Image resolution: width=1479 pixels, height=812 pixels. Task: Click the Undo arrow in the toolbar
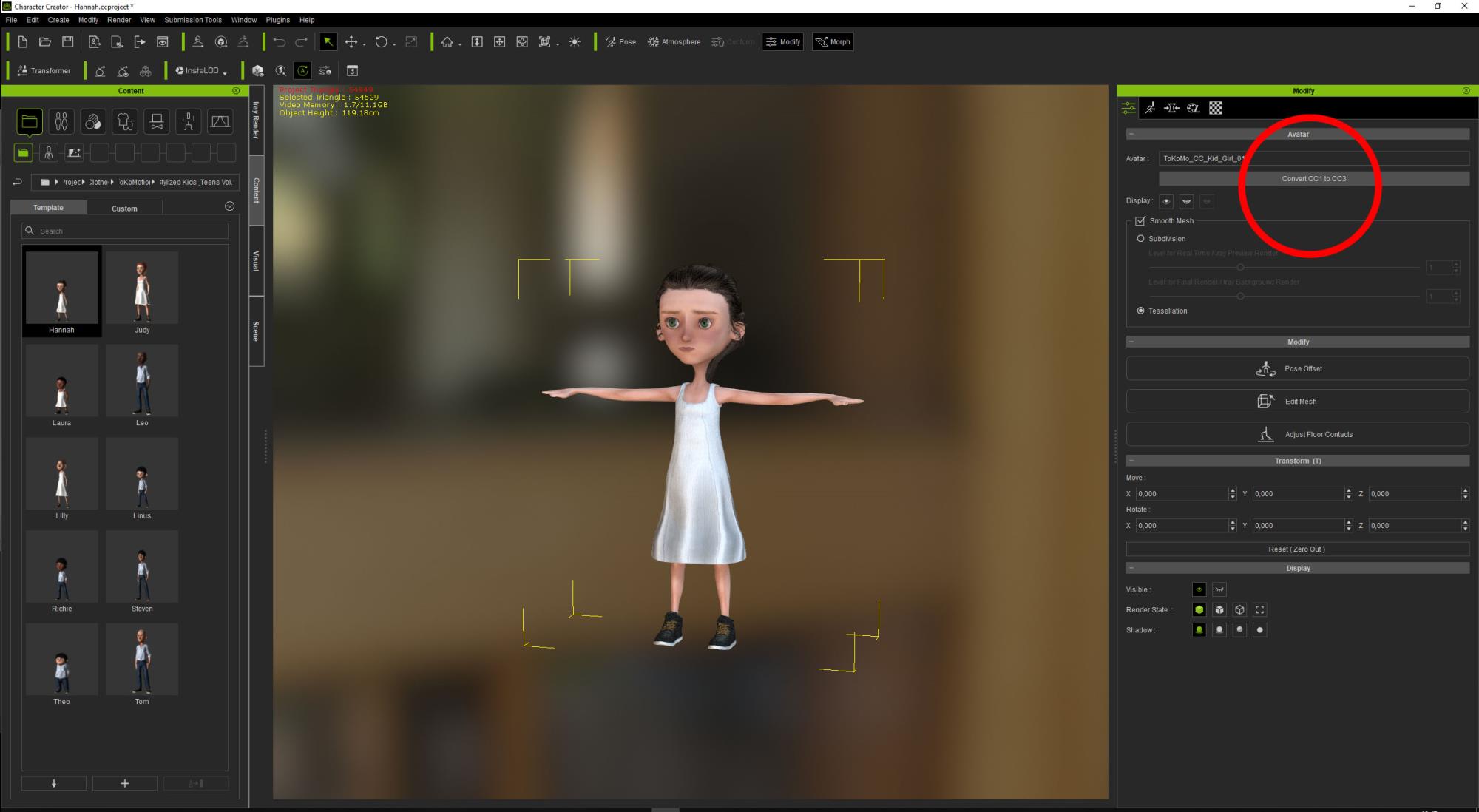[x=280, y=42]
